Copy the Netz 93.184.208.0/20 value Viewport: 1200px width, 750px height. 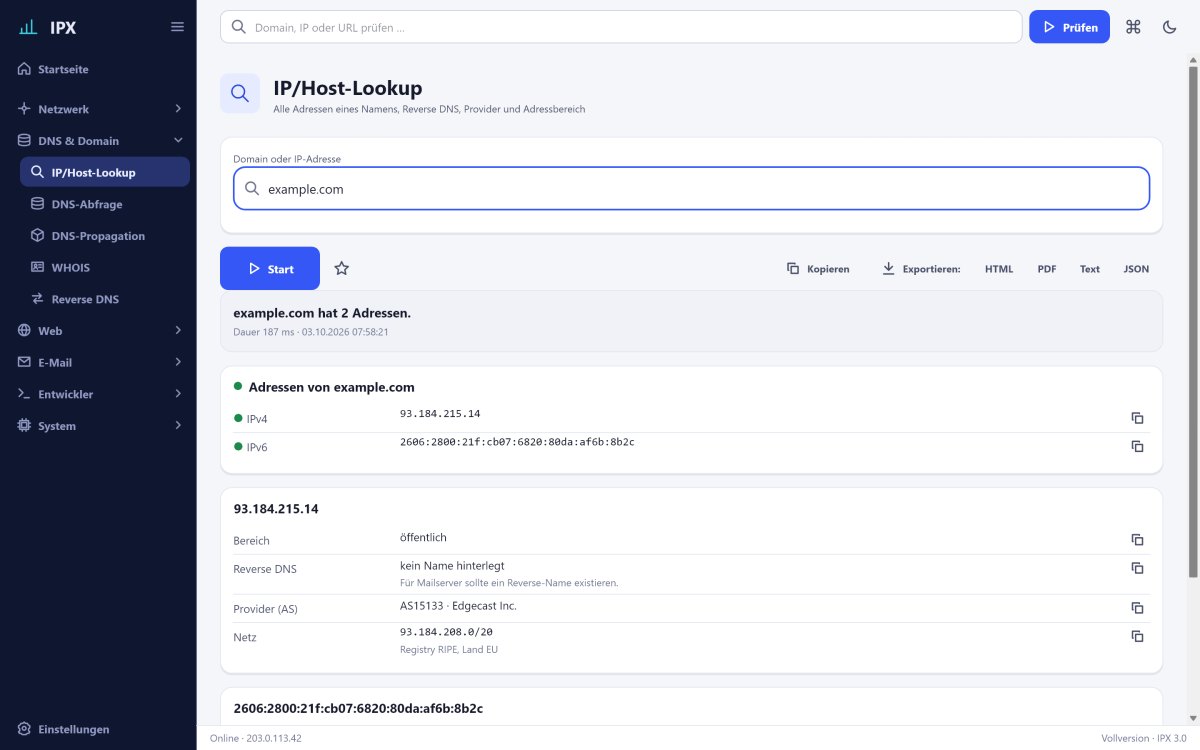[x=1137, y=636]
